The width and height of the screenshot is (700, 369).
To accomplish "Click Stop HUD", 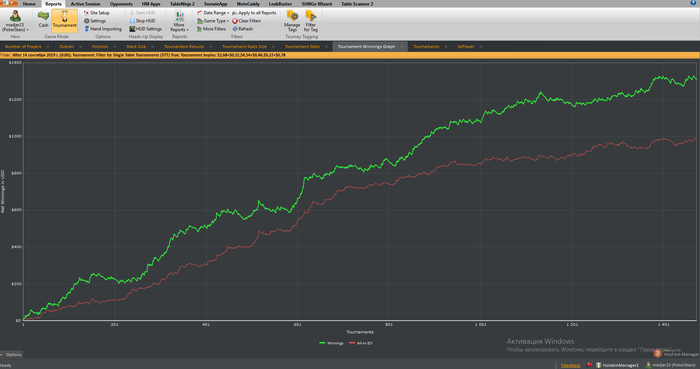I will 142,21.
